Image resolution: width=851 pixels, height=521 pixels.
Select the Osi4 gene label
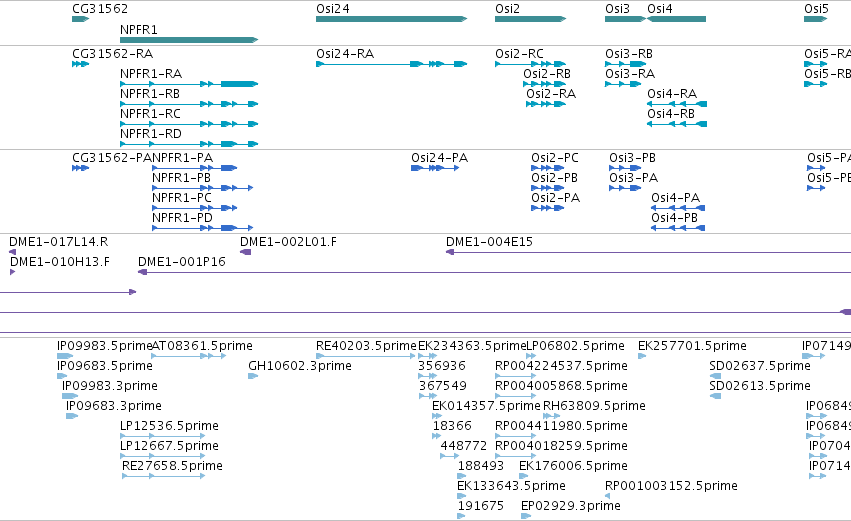pyautogui.click(x=660, y=9)
